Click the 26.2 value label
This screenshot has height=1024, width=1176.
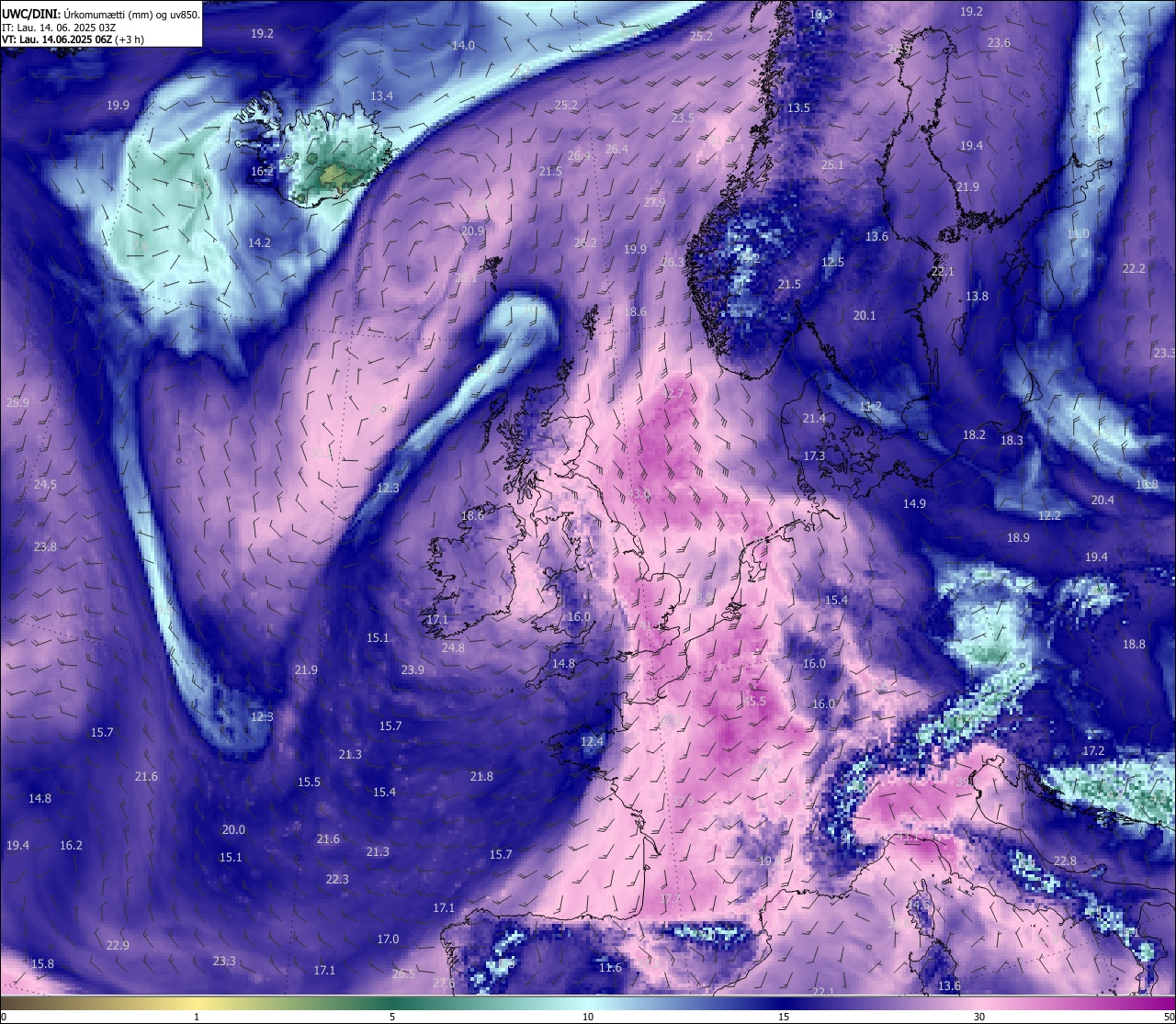[585, 243]
